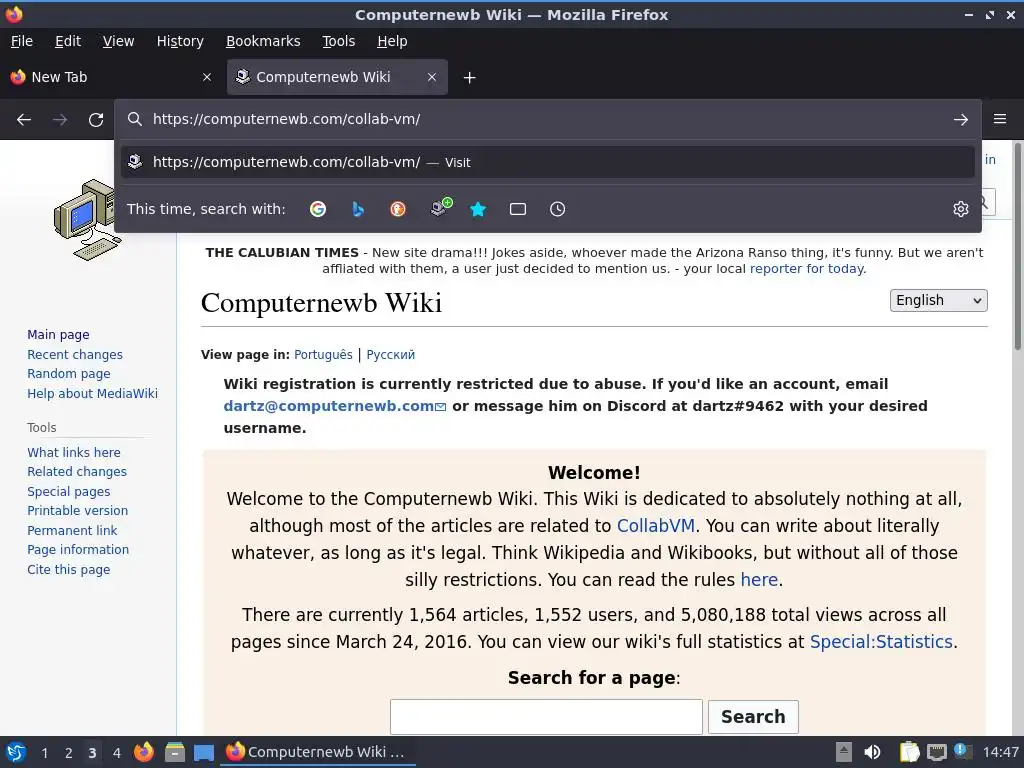Go back with the back arrow button
This screenshot has width=1024, height=768.
[x=24, y=120]
